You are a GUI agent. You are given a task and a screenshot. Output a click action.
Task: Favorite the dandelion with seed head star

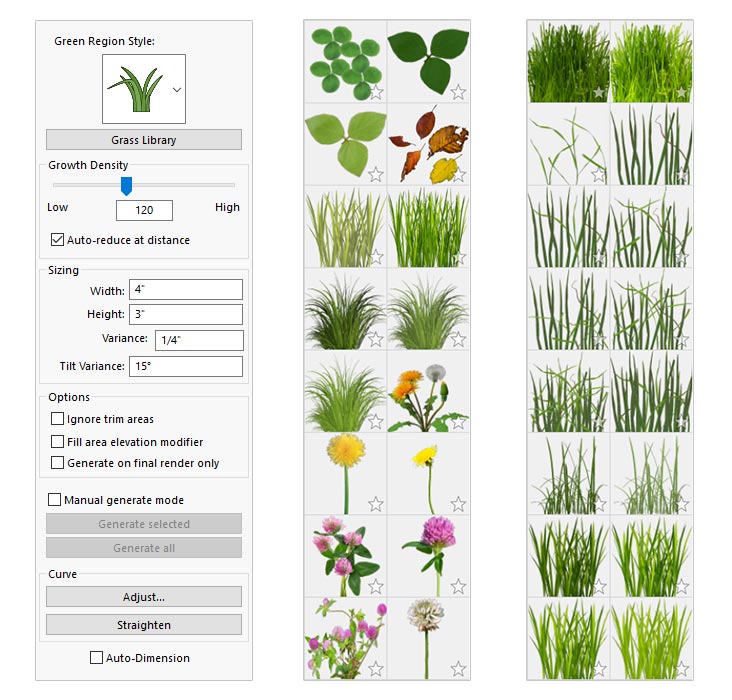tap(458, 421)
